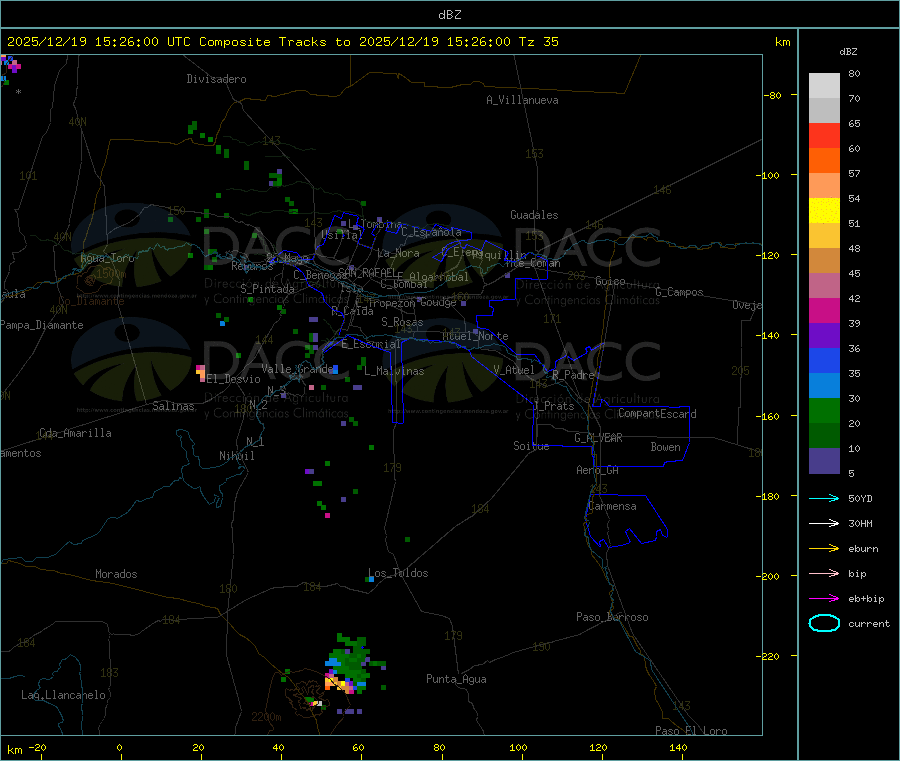
Task: Click the Cda_Amarilla map label
Action: [75, 433]
